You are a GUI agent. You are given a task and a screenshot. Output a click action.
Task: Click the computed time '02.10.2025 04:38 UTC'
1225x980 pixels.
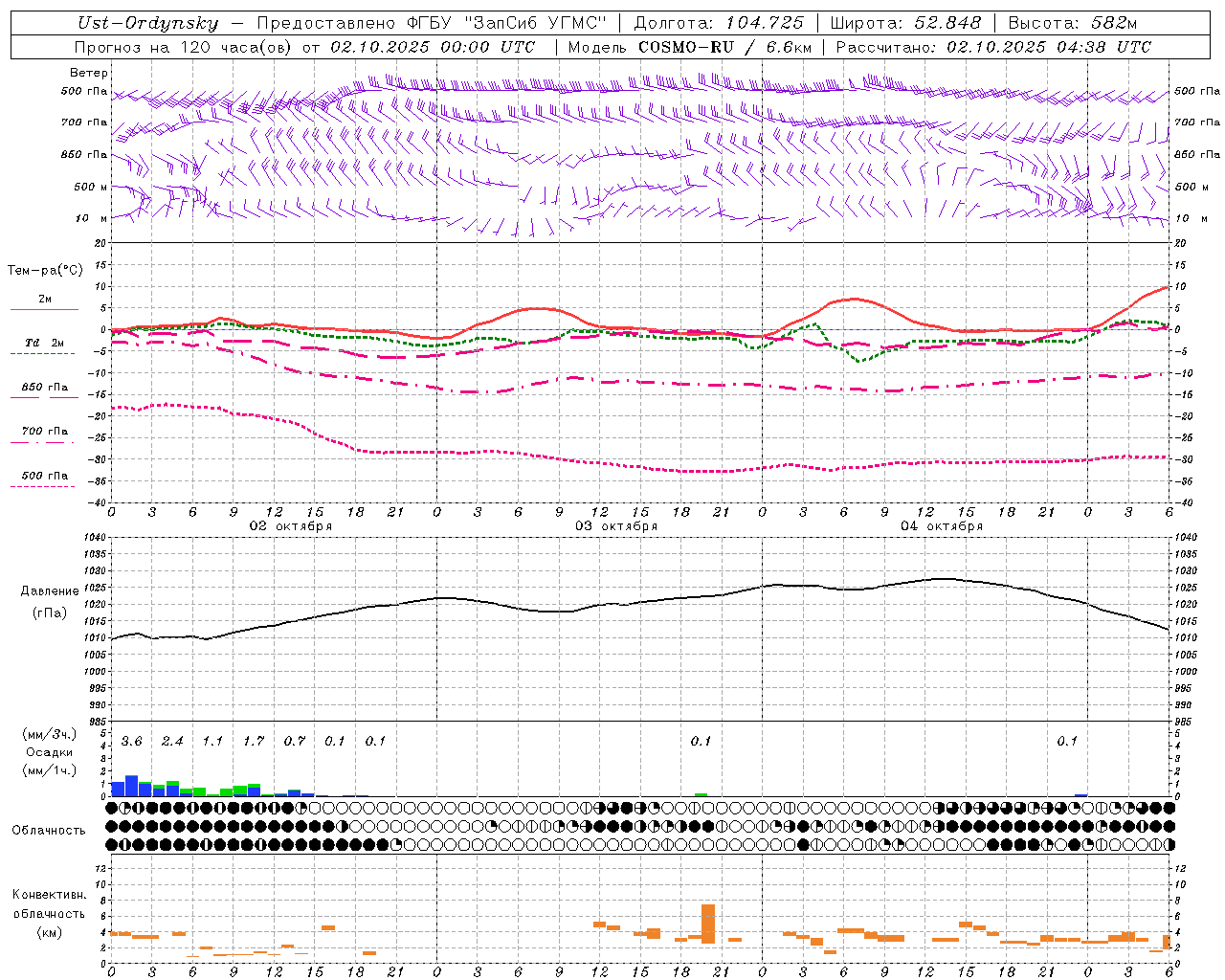click(1049, 47)
